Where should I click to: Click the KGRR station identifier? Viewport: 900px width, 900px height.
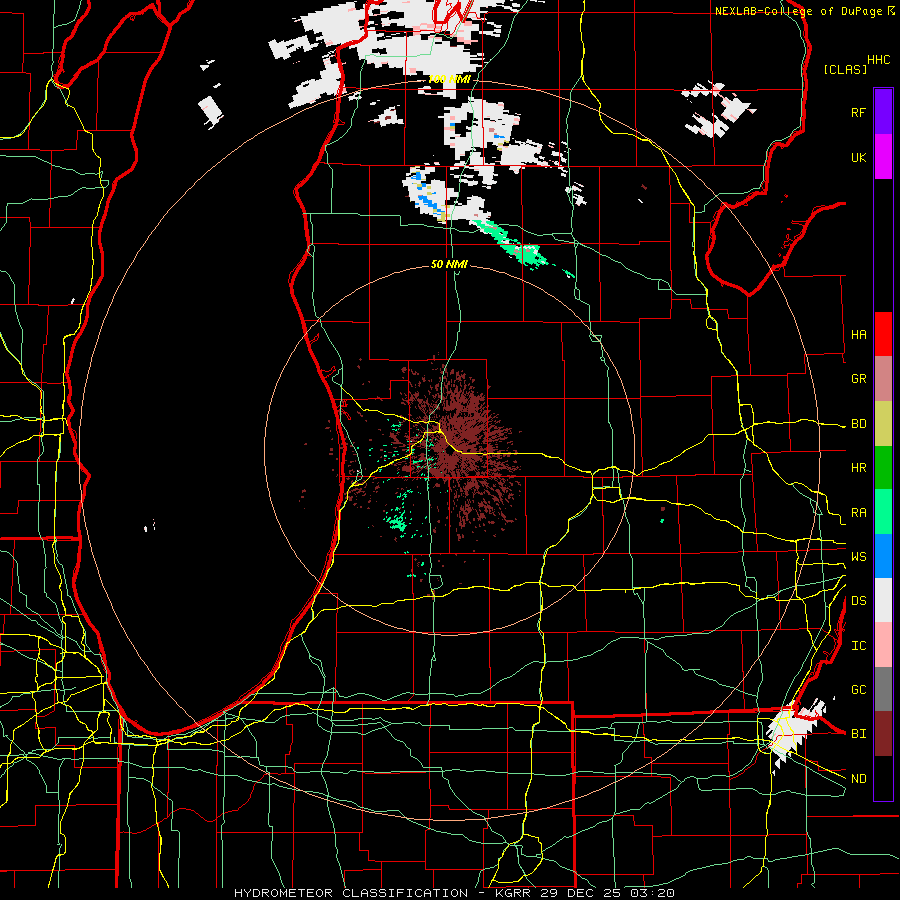coord(511,893)
